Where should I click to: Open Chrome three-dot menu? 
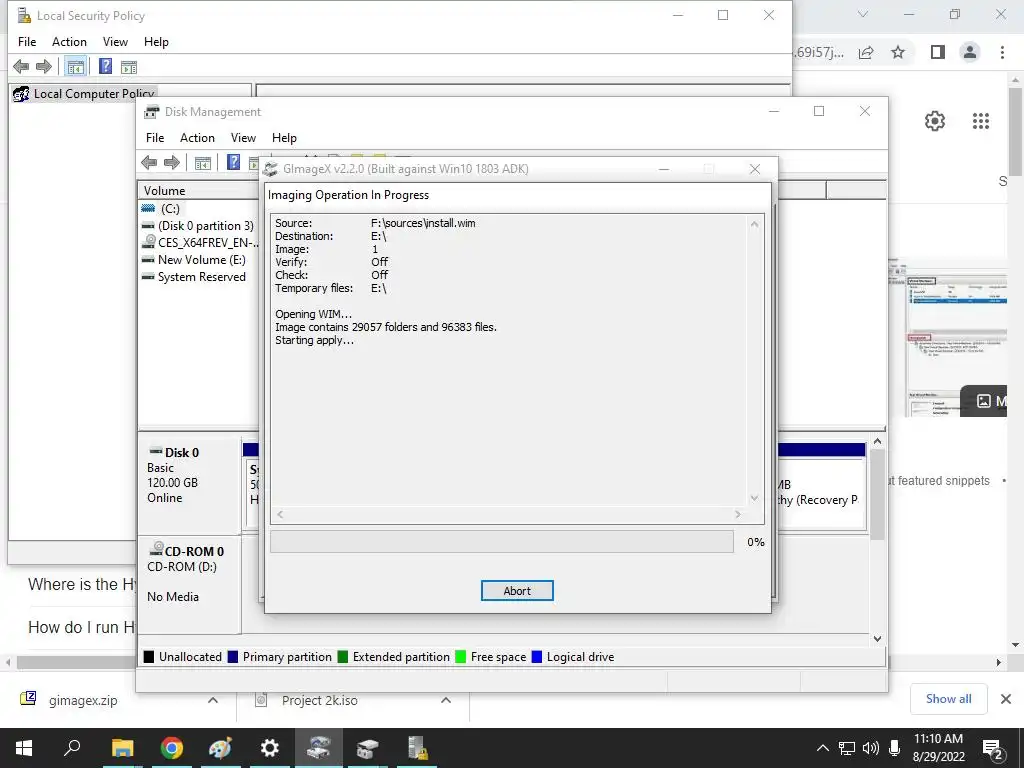1002,52
